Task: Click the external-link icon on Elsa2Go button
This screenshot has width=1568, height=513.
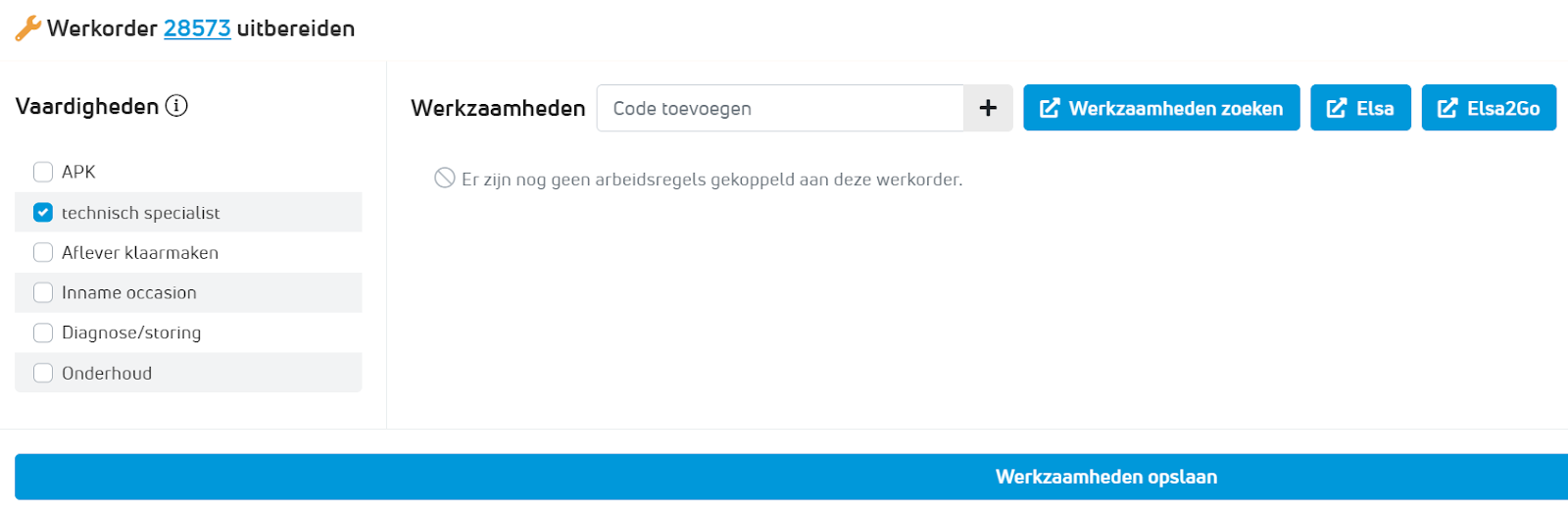Action: pyautogui.click(x=1447, y=108)
